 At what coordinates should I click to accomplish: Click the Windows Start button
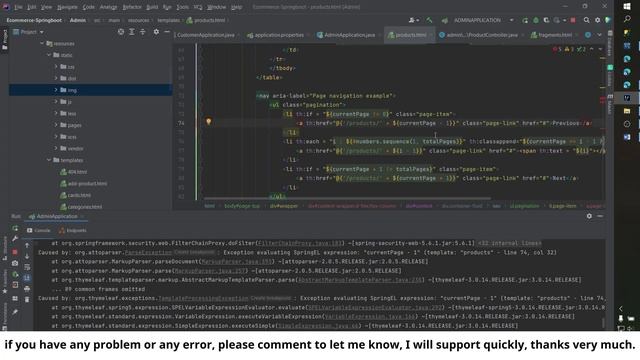point(627,7)
